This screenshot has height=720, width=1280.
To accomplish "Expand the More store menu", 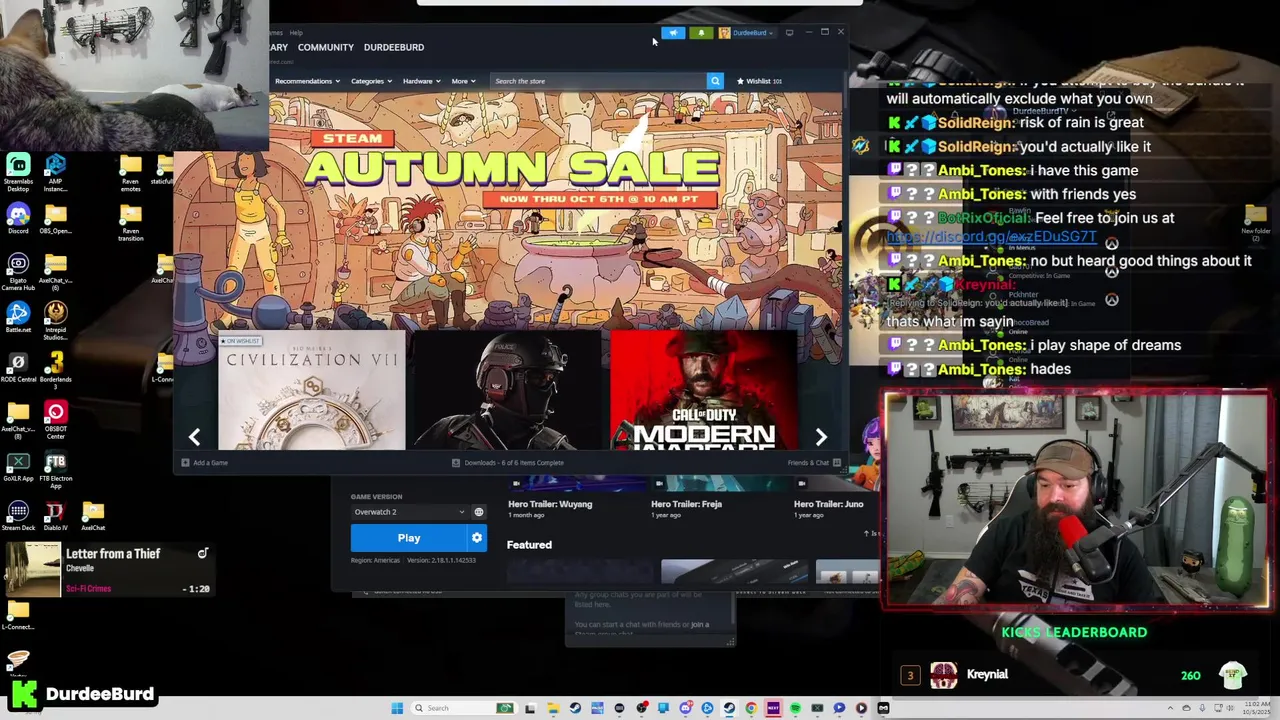I will point(462,81).
